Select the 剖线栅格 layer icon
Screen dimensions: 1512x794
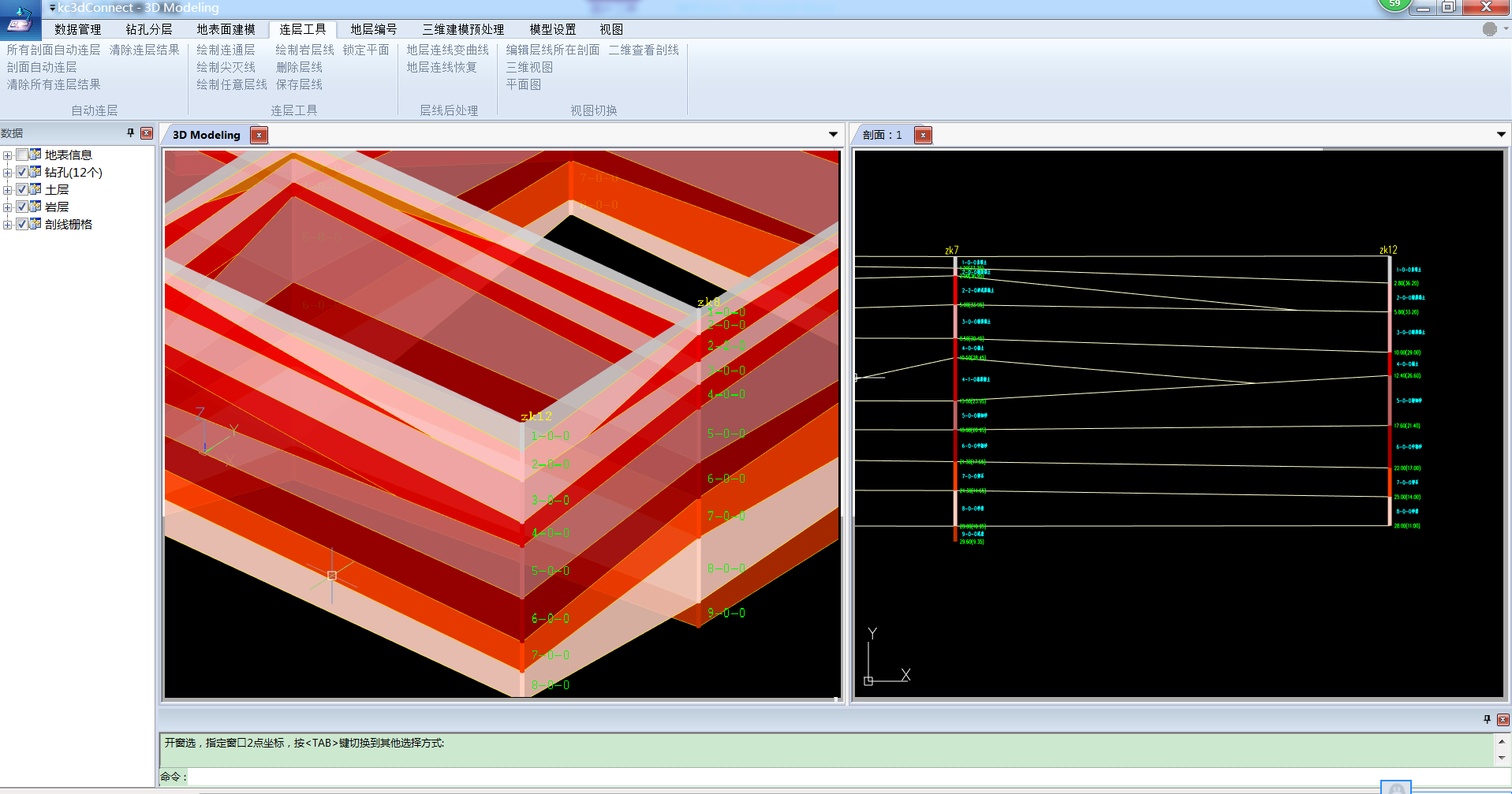pyautogui.click(x=35, y=224)
